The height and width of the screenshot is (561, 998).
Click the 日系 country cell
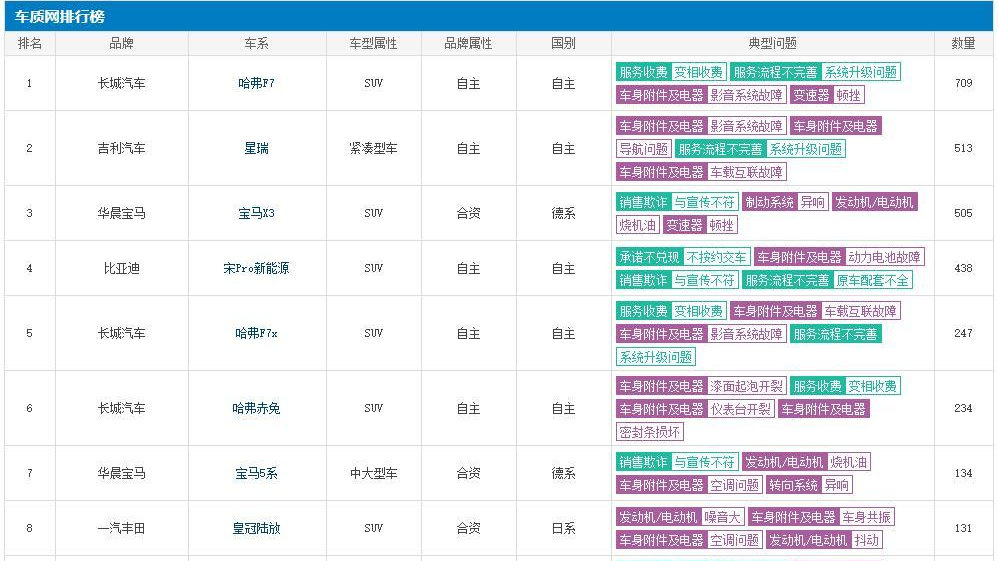click(563, 528)
